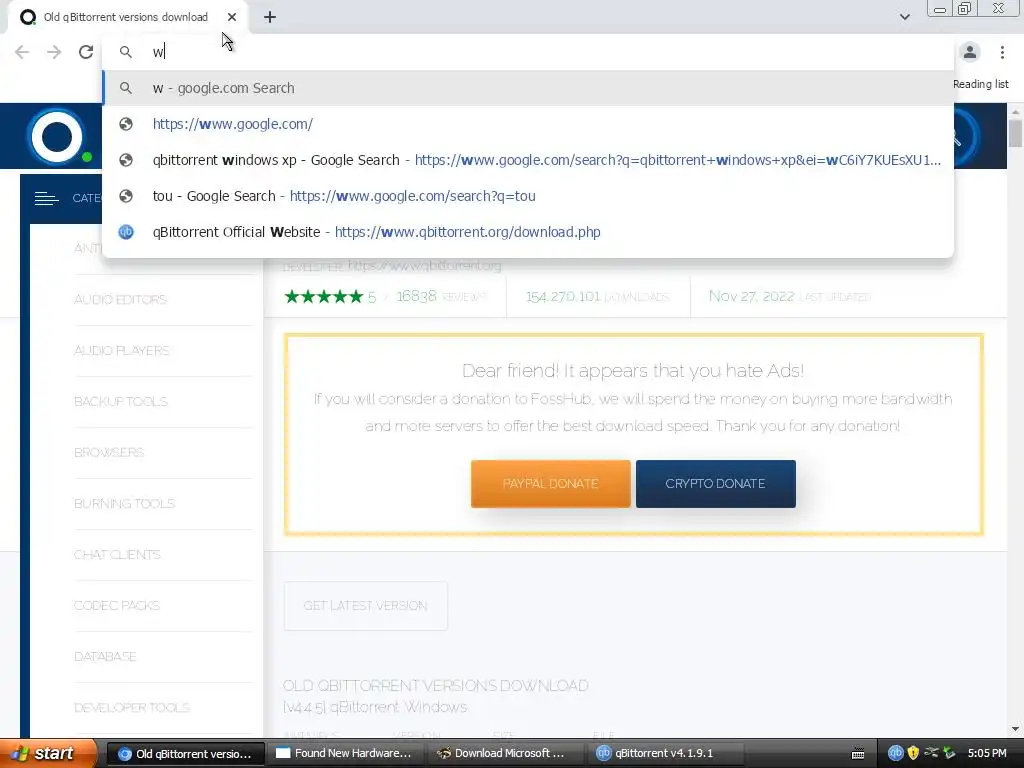The height and width of the screenshot is (768, 1024).
Task: Click the scrollbar down arrow
Action: coord(1015,729)
